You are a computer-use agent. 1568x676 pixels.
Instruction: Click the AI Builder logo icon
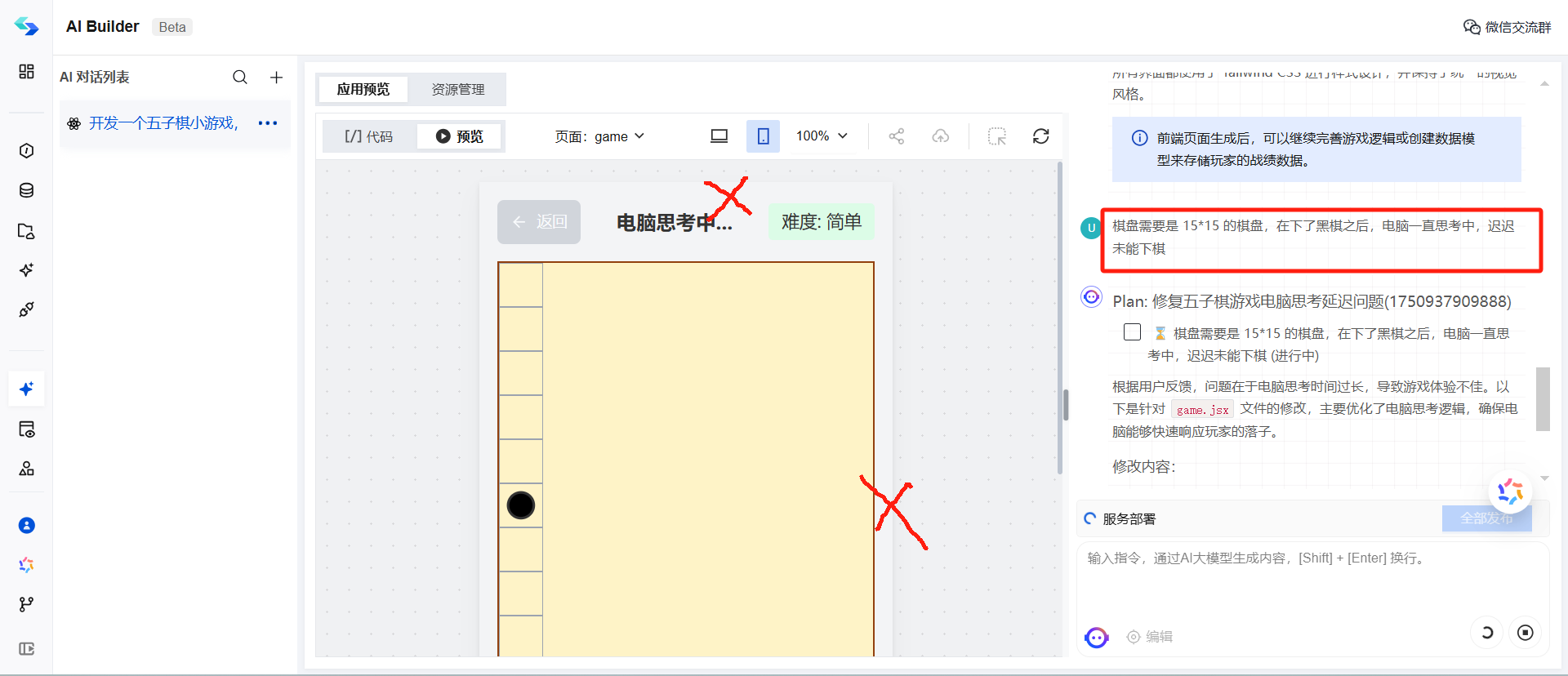coord(26,26)
